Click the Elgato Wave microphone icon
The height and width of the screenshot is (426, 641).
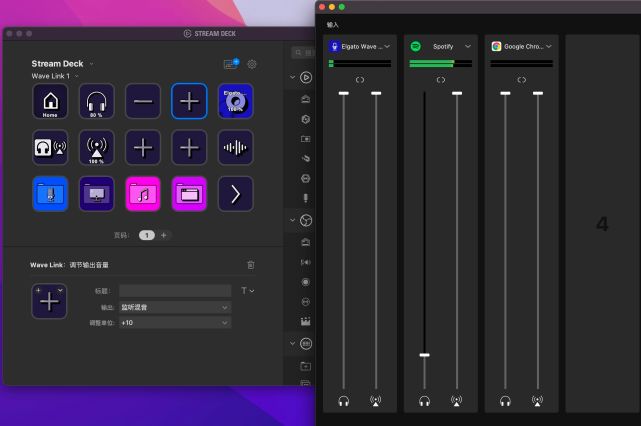[x=334, y=46]
